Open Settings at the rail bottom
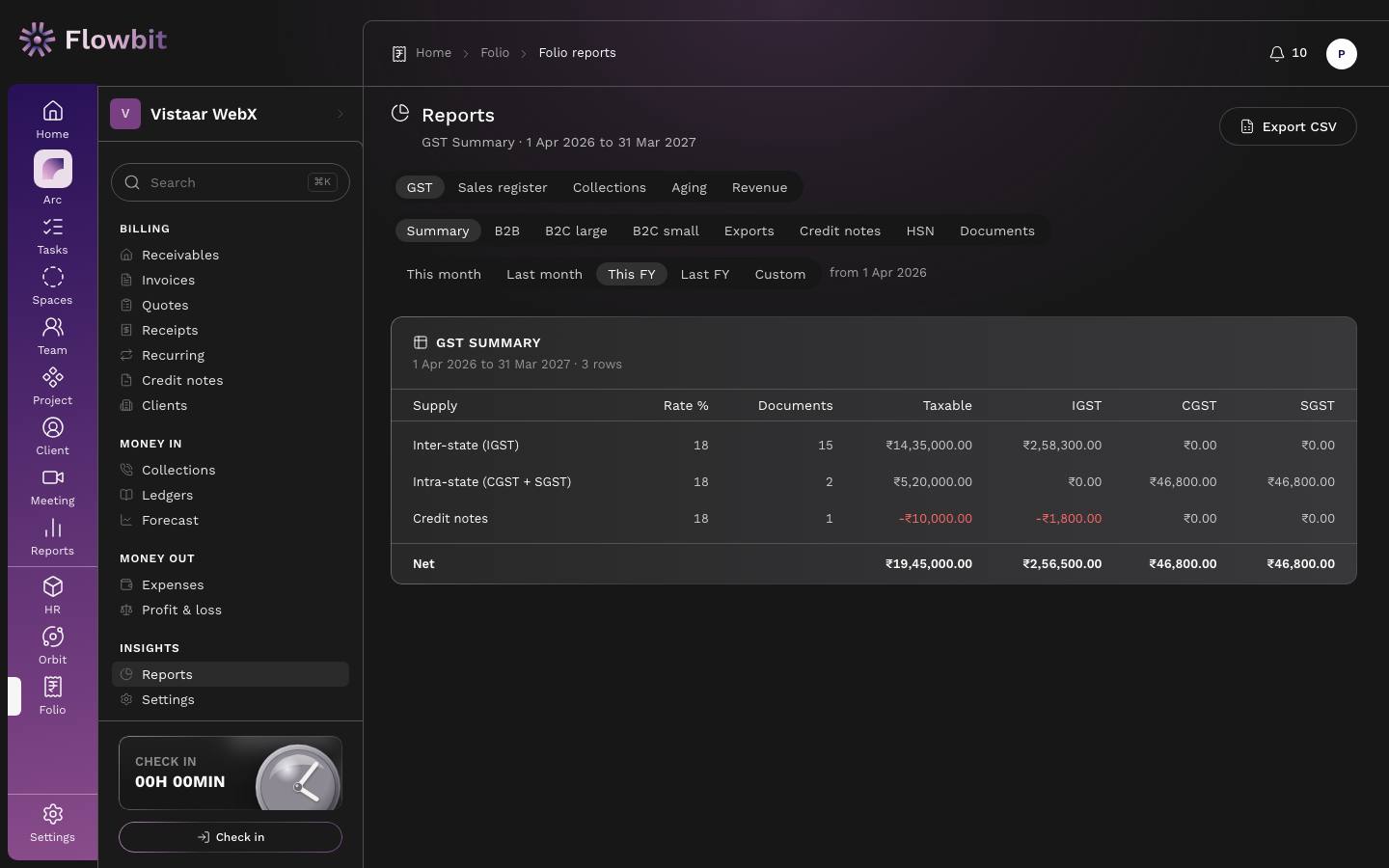1389x868 pixels. 52,824
